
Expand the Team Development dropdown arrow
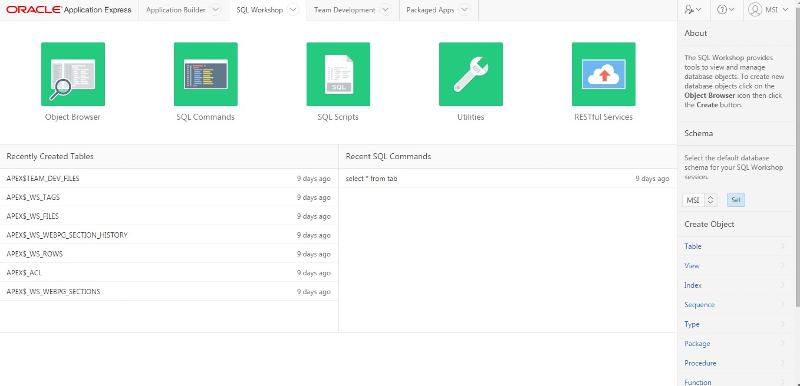coord(385,10)
